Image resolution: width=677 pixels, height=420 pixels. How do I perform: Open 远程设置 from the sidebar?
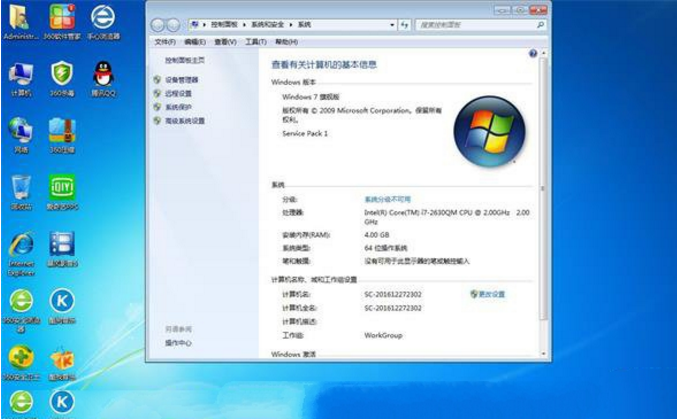[x=178, y=93]
